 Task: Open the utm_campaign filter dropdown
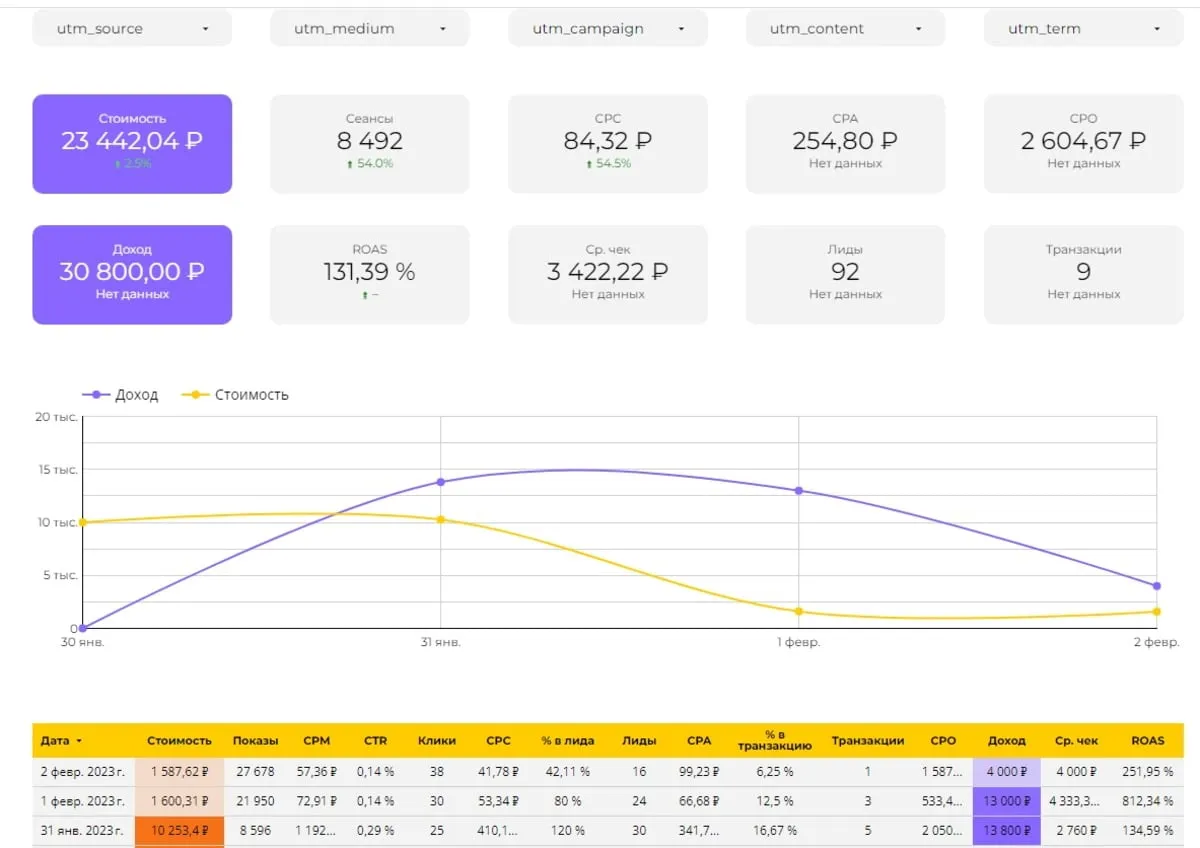pyautogui.click(x=607, y=29)
